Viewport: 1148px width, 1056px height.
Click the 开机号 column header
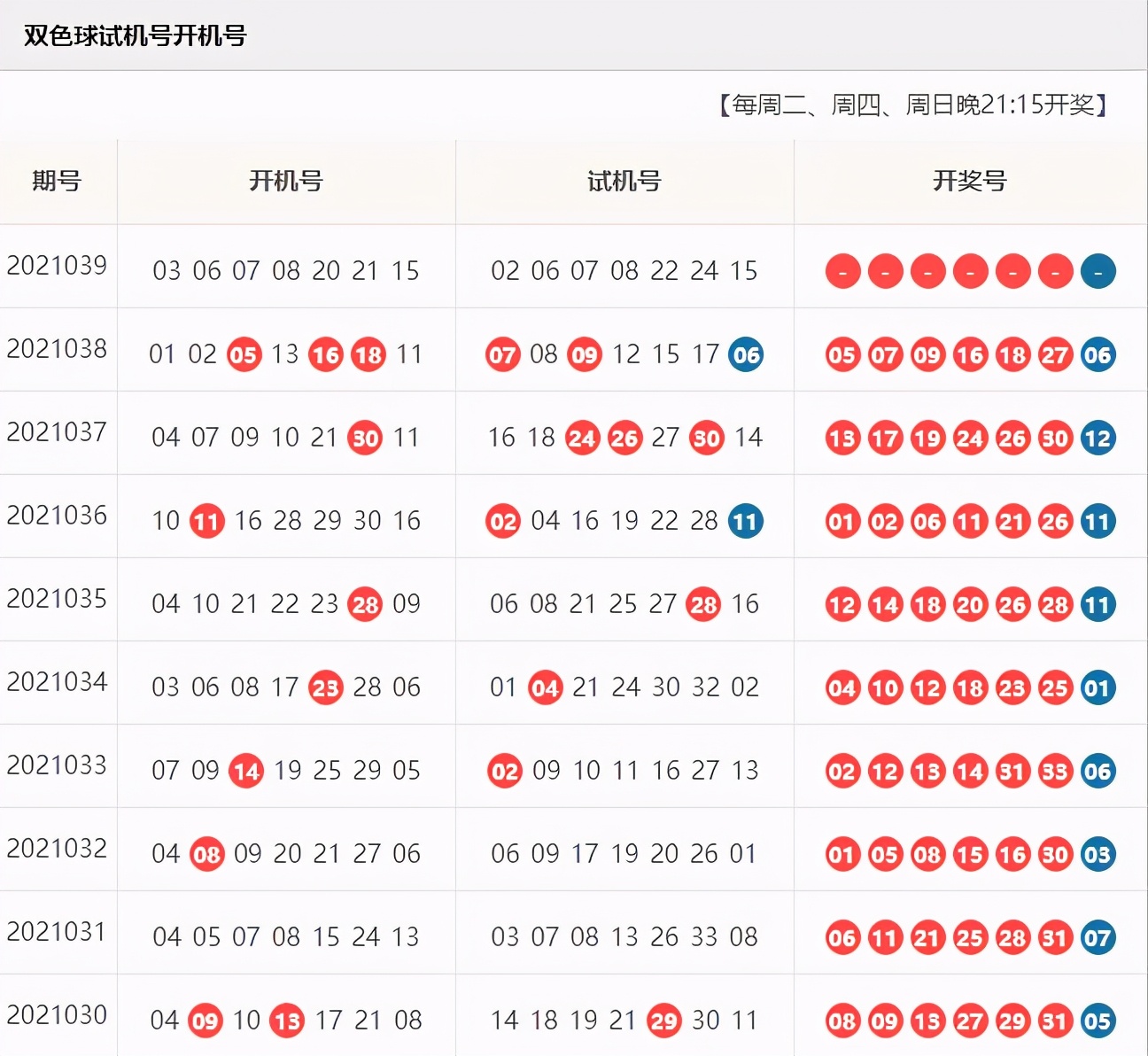tap(286, 182)
